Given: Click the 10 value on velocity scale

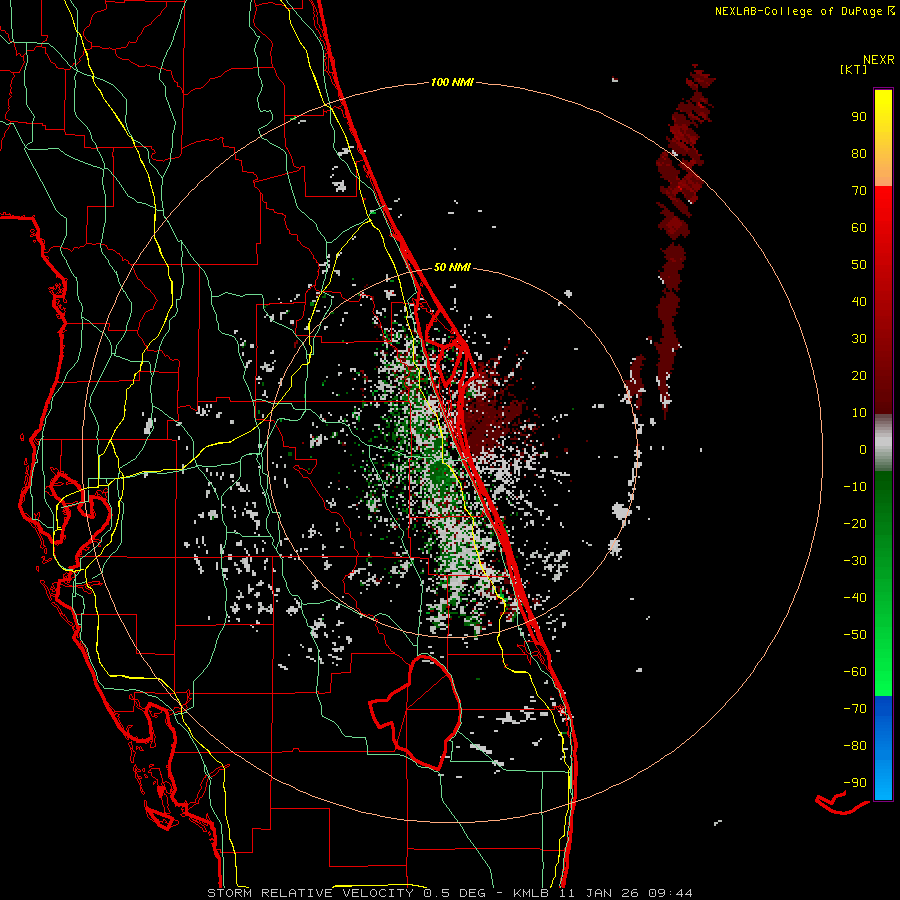Looking at the screenshot, I should coord(859,413).
